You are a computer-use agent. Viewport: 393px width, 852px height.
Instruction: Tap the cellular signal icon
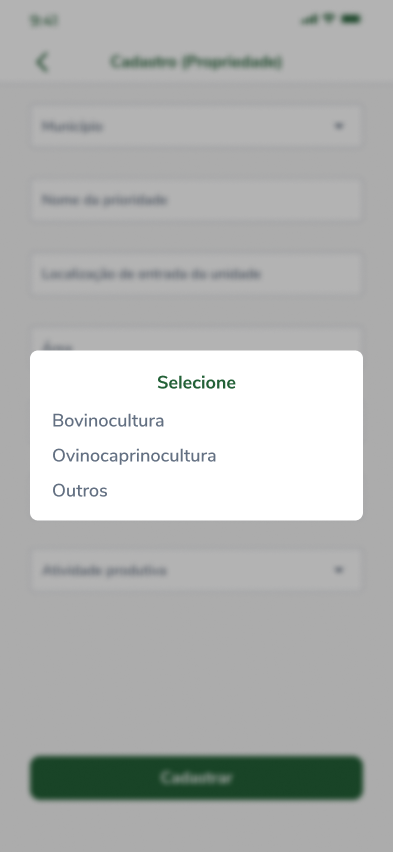click(309, 20)
